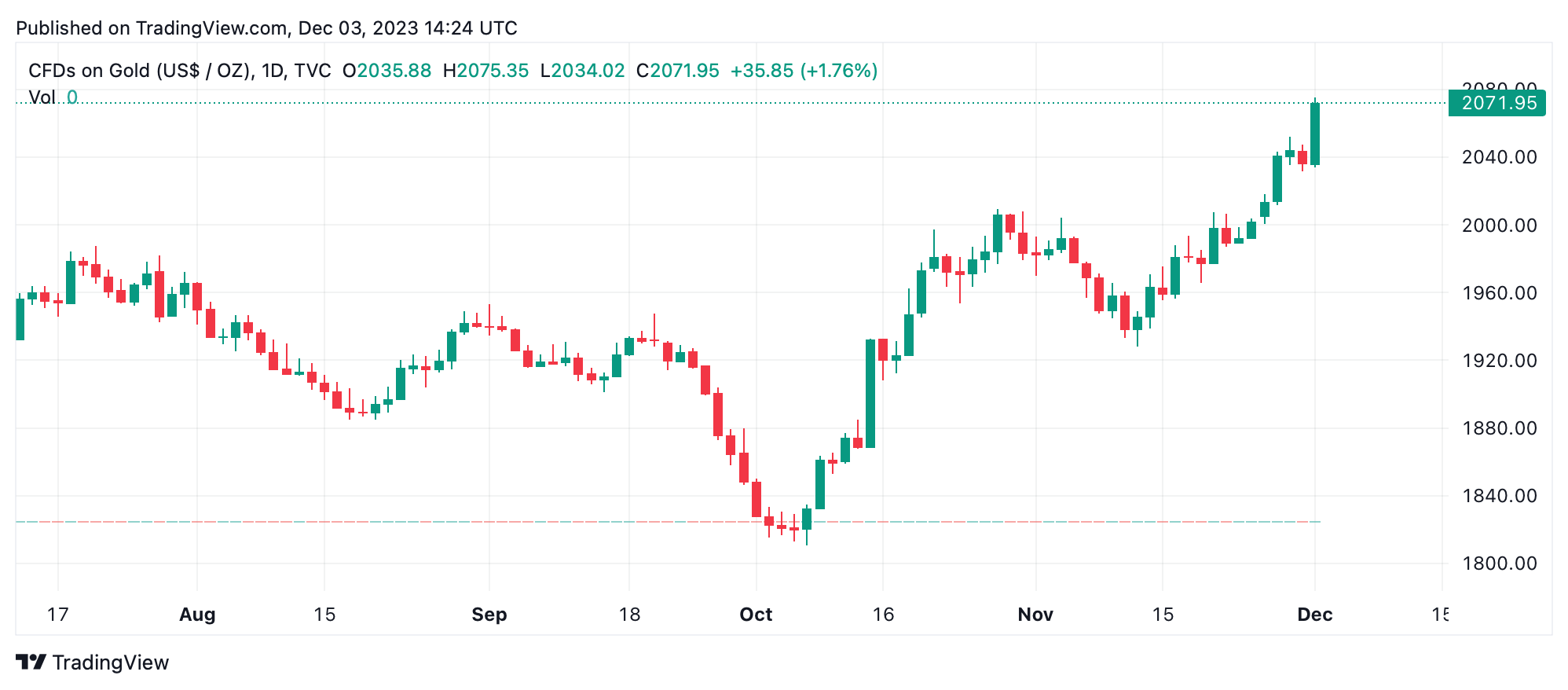Image resolution: width=1568 pixels, height=690 pixels.
Task: Click the green 2071.95 current price tag
Action: [1497, 103]
